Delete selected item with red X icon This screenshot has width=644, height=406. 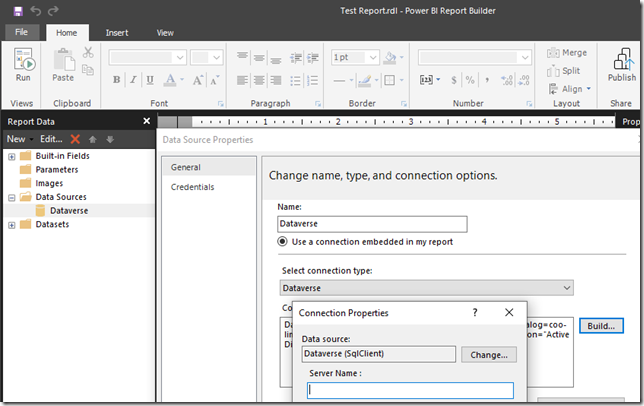tap(75, 139)
